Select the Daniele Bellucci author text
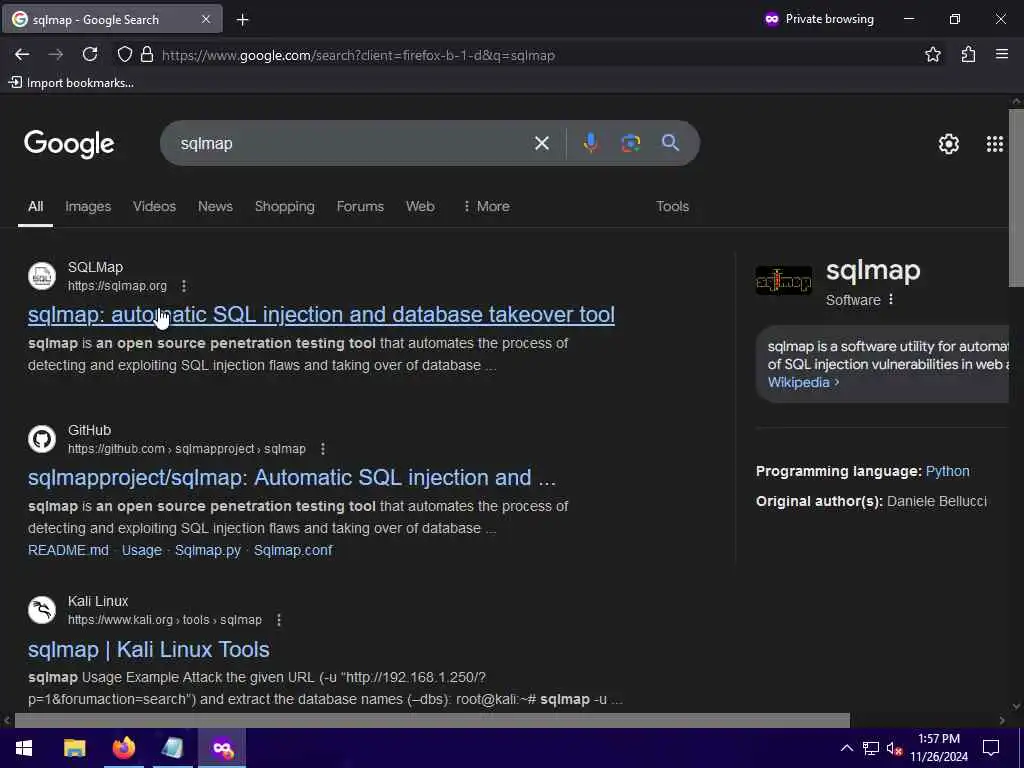 pyautogui.click(x=937, y=502)
